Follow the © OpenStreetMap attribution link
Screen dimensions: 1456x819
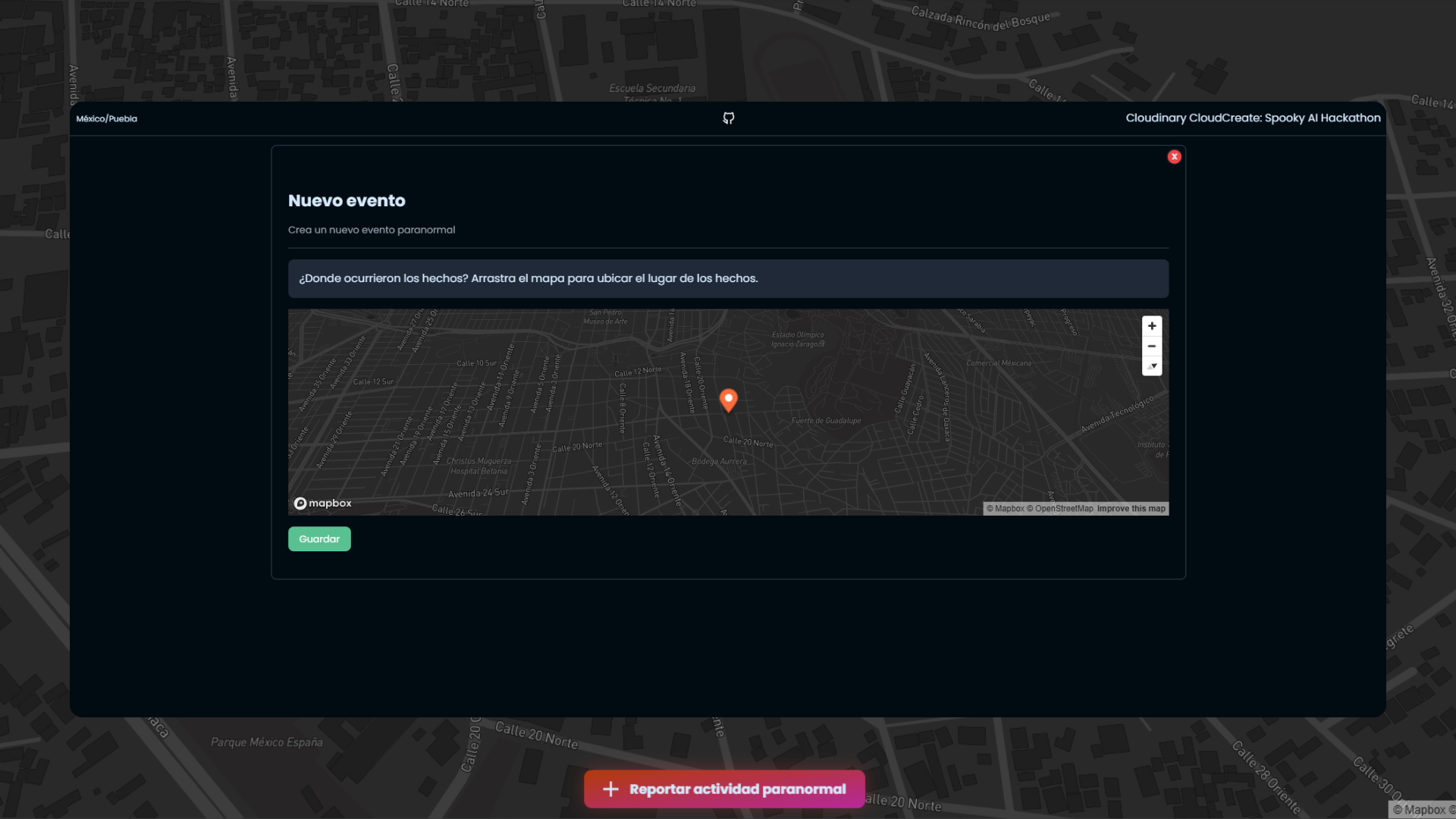point(1060,508)
